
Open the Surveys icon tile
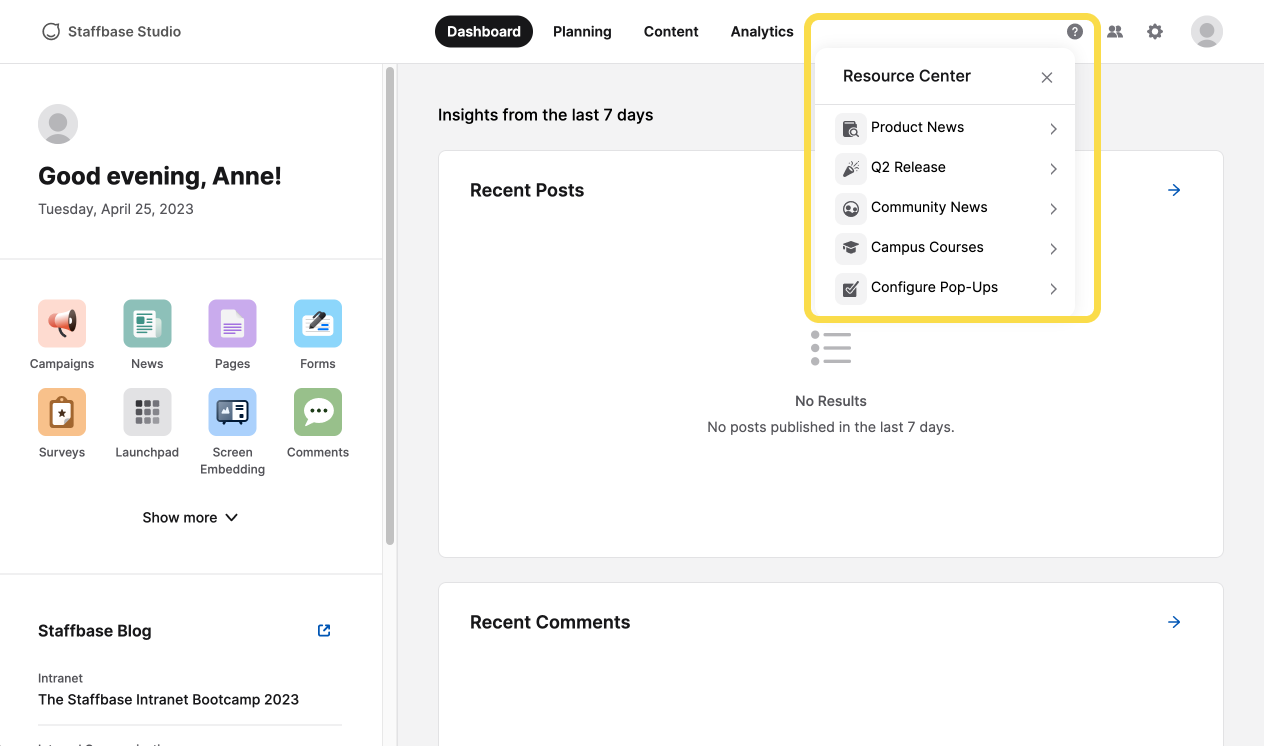[x=62, y=412]
